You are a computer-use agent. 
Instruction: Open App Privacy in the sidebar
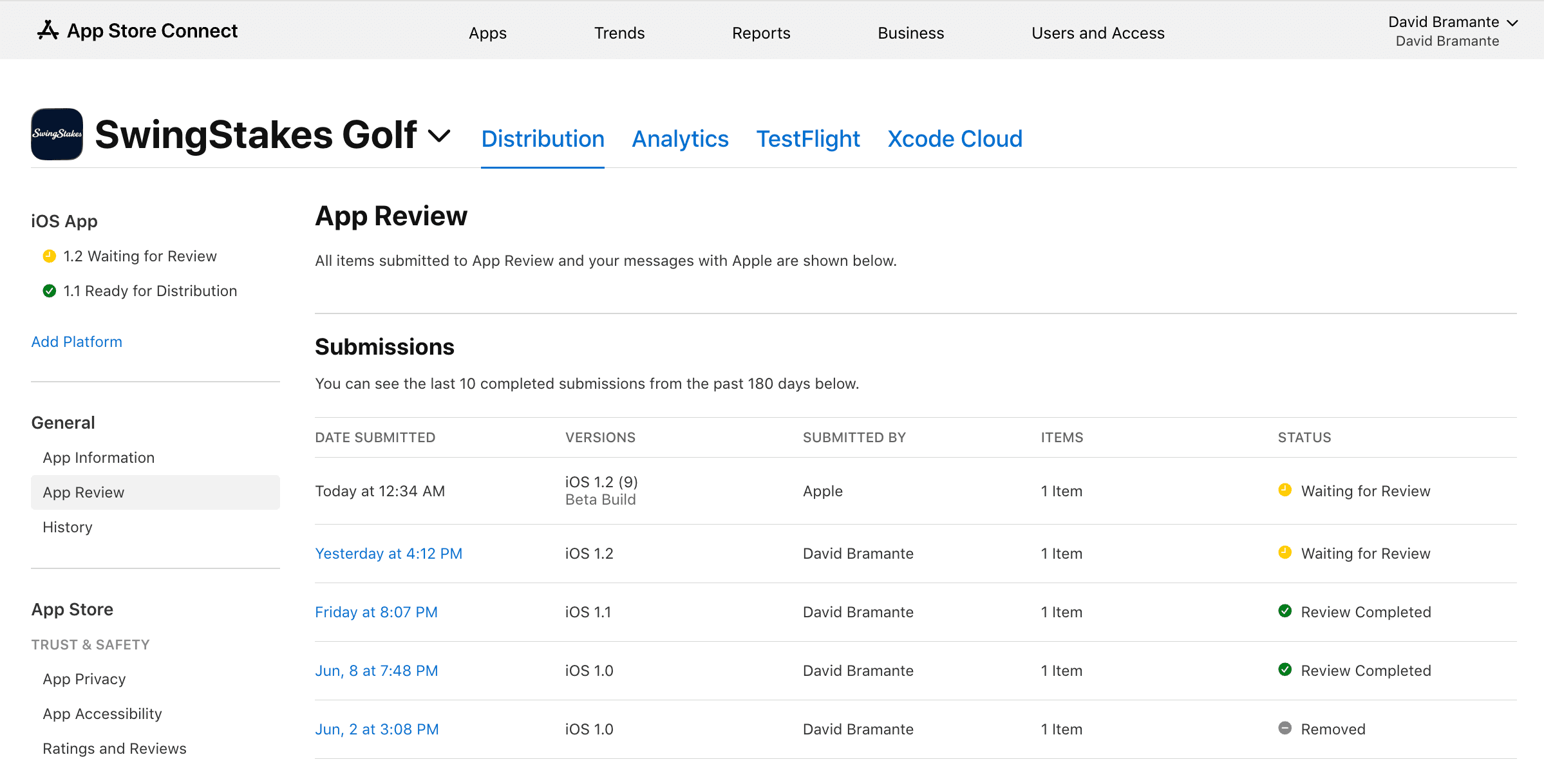84,679
